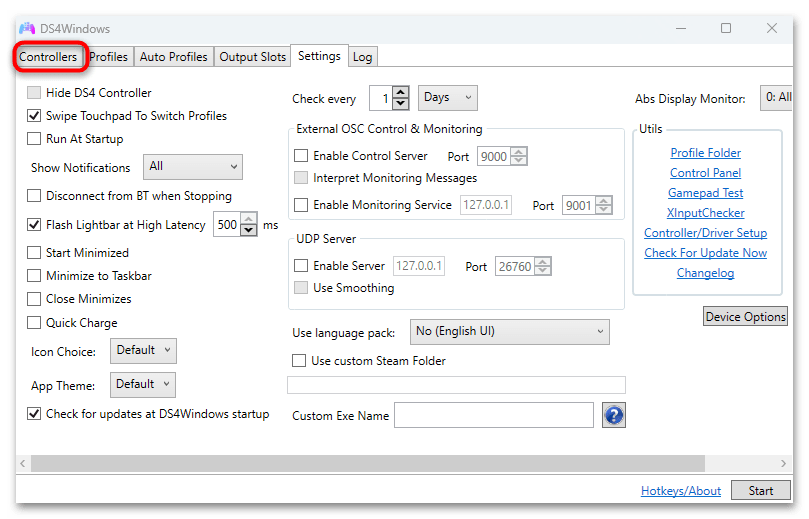The height and width of the screenshot is (519, 809).
Task: Tick Use custom Steam Folder
Action: (x=299, y=361)
